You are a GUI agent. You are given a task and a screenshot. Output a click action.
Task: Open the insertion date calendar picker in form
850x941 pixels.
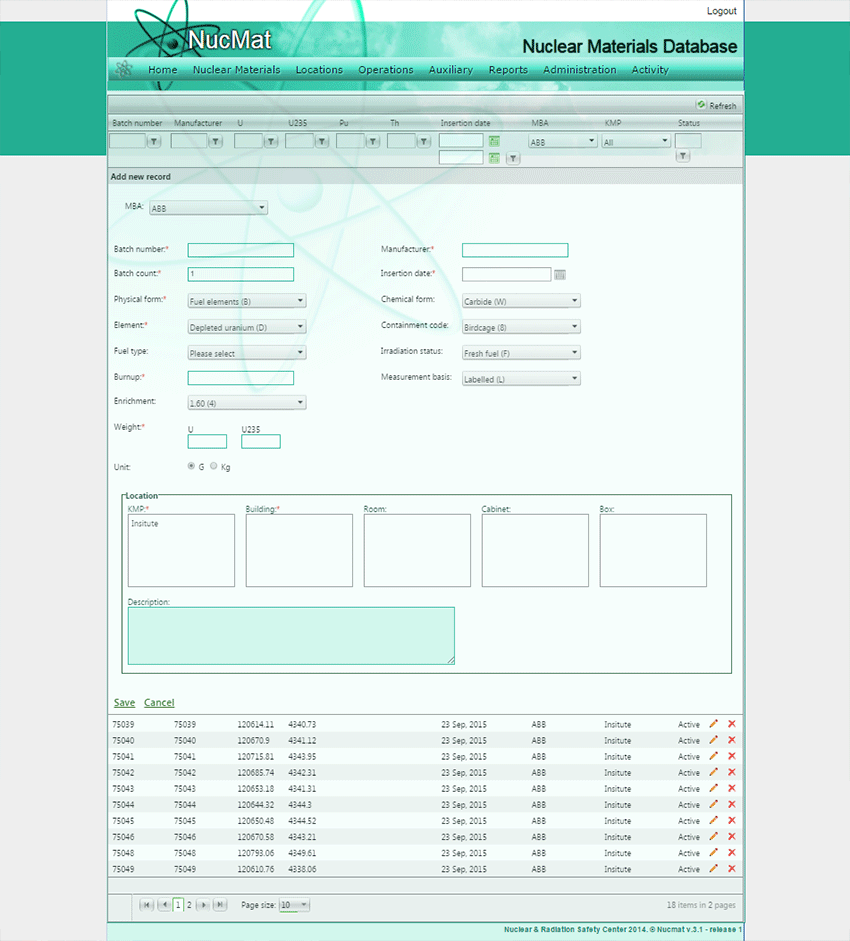point(560,274)
